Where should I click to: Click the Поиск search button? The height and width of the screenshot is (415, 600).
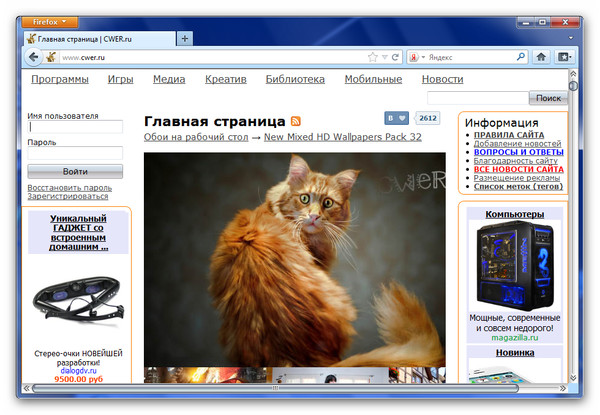click(548, 98)
